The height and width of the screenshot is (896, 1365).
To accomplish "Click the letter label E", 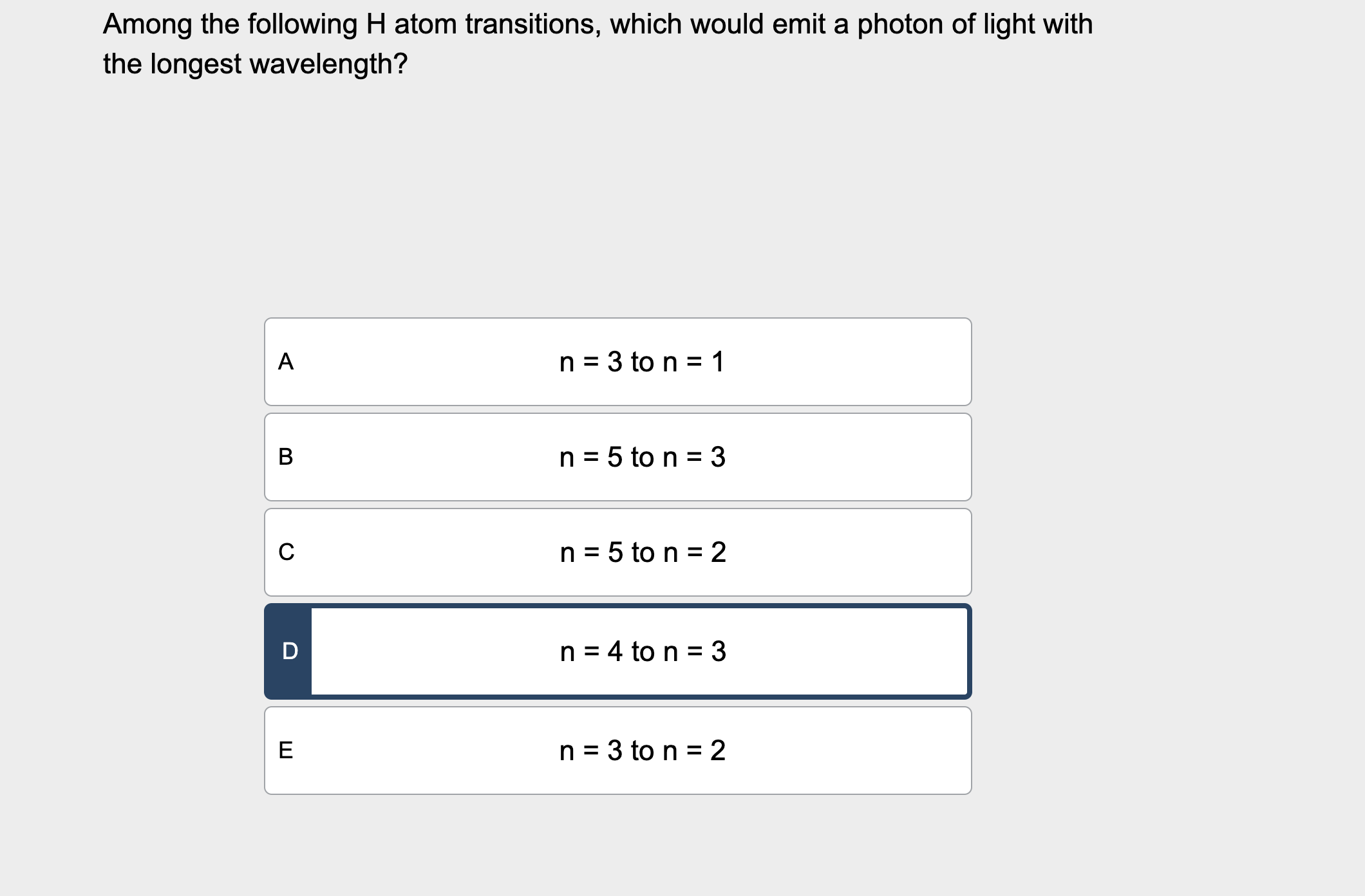I will coord(287,749).
